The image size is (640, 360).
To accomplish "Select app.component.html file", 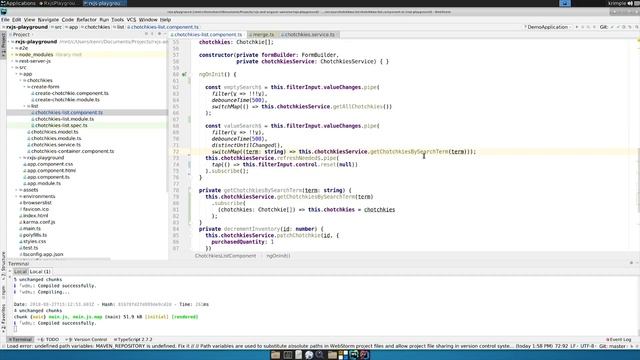I will point(49,171).
